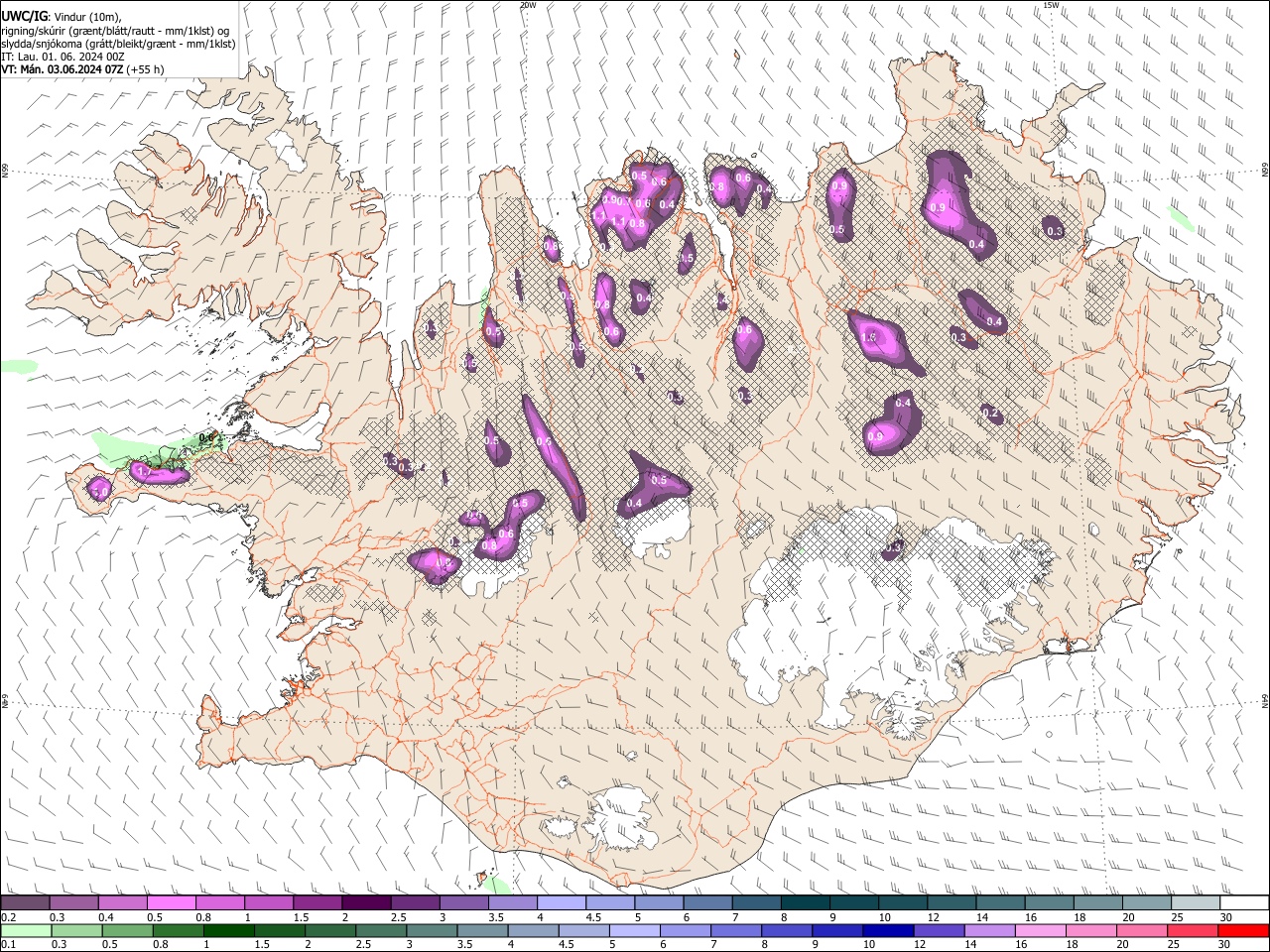Select the lower legend blue swatch starting at 8

786,930
